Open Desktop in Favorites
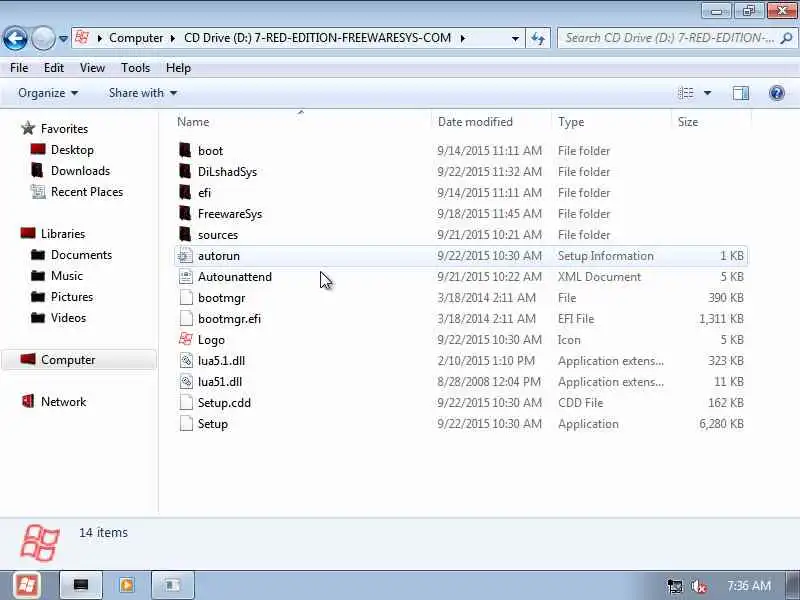 pos(72,150)
